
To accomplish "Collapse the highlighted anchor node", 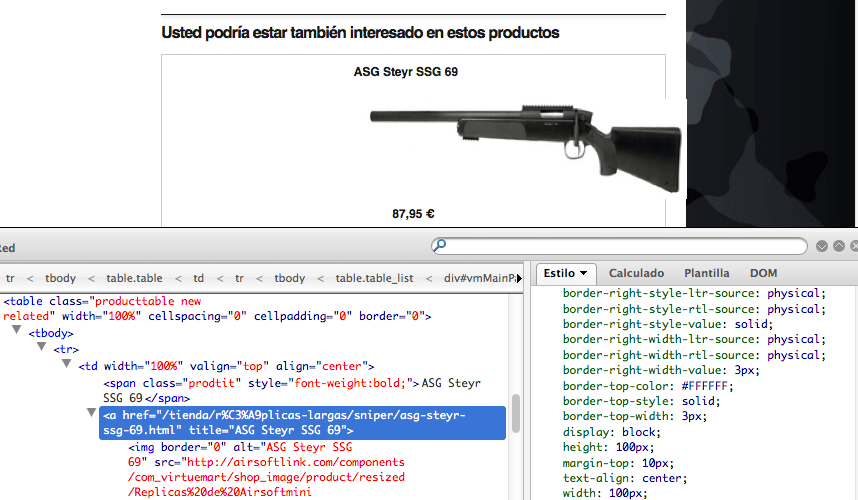I will [91, 412].
